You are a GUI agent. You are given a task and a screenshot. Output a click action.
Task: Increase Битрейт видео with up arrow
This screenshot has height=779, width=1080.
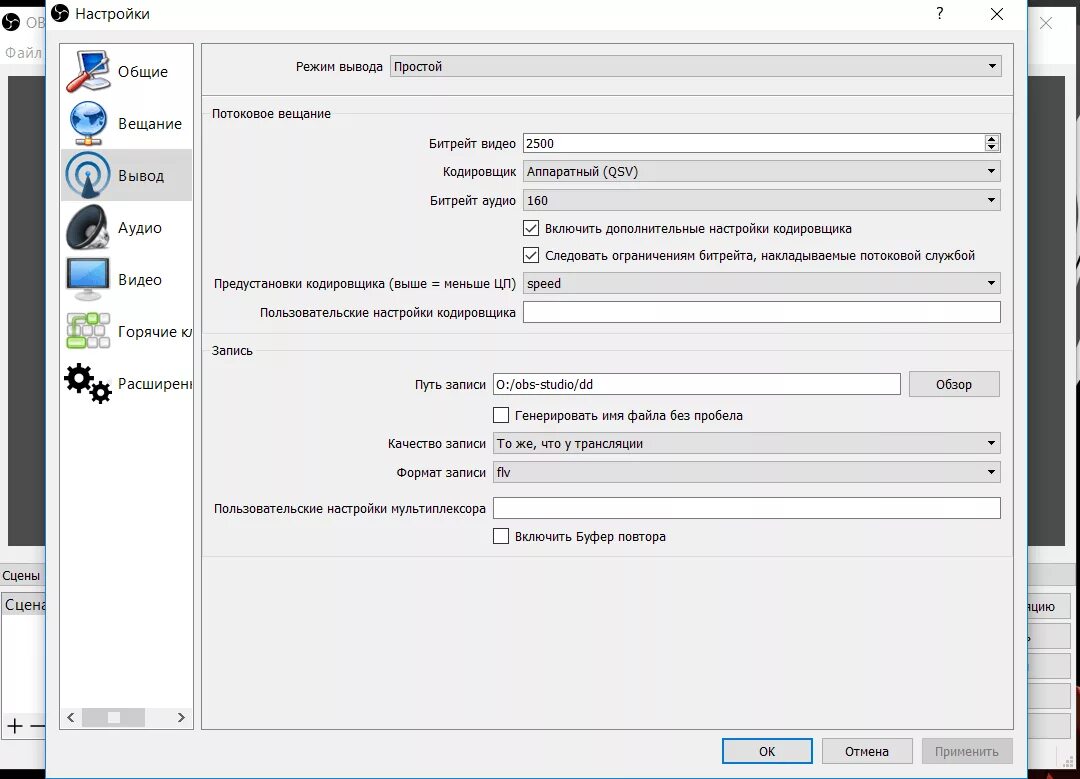[991, 139]
